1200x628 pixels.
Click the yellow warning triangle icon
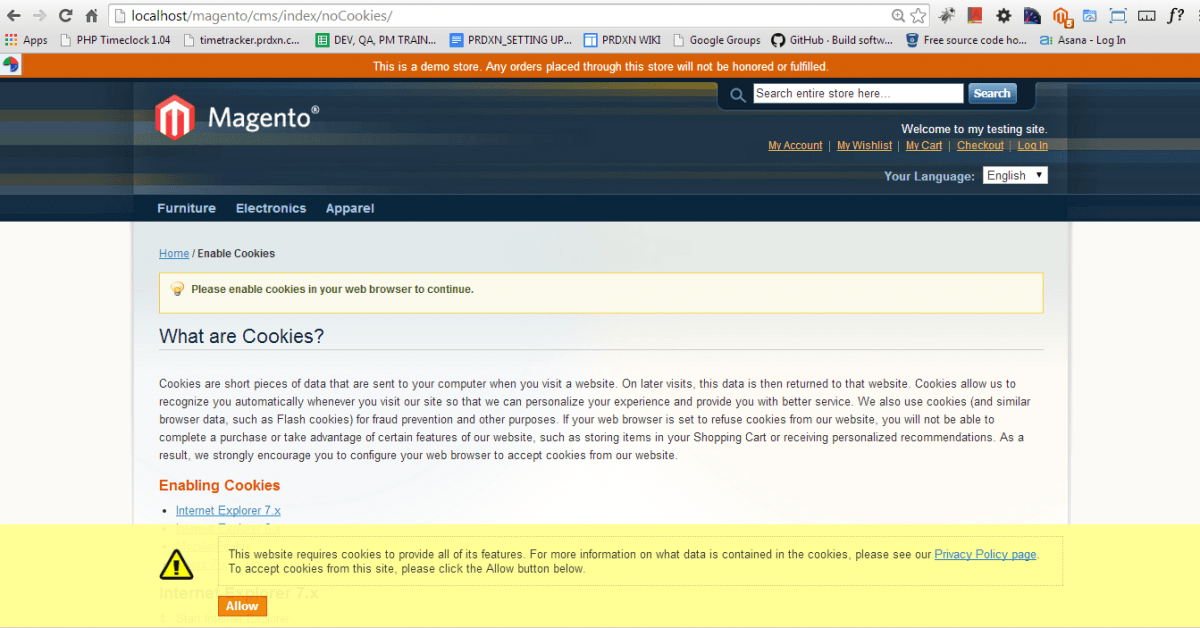point(176,563)
